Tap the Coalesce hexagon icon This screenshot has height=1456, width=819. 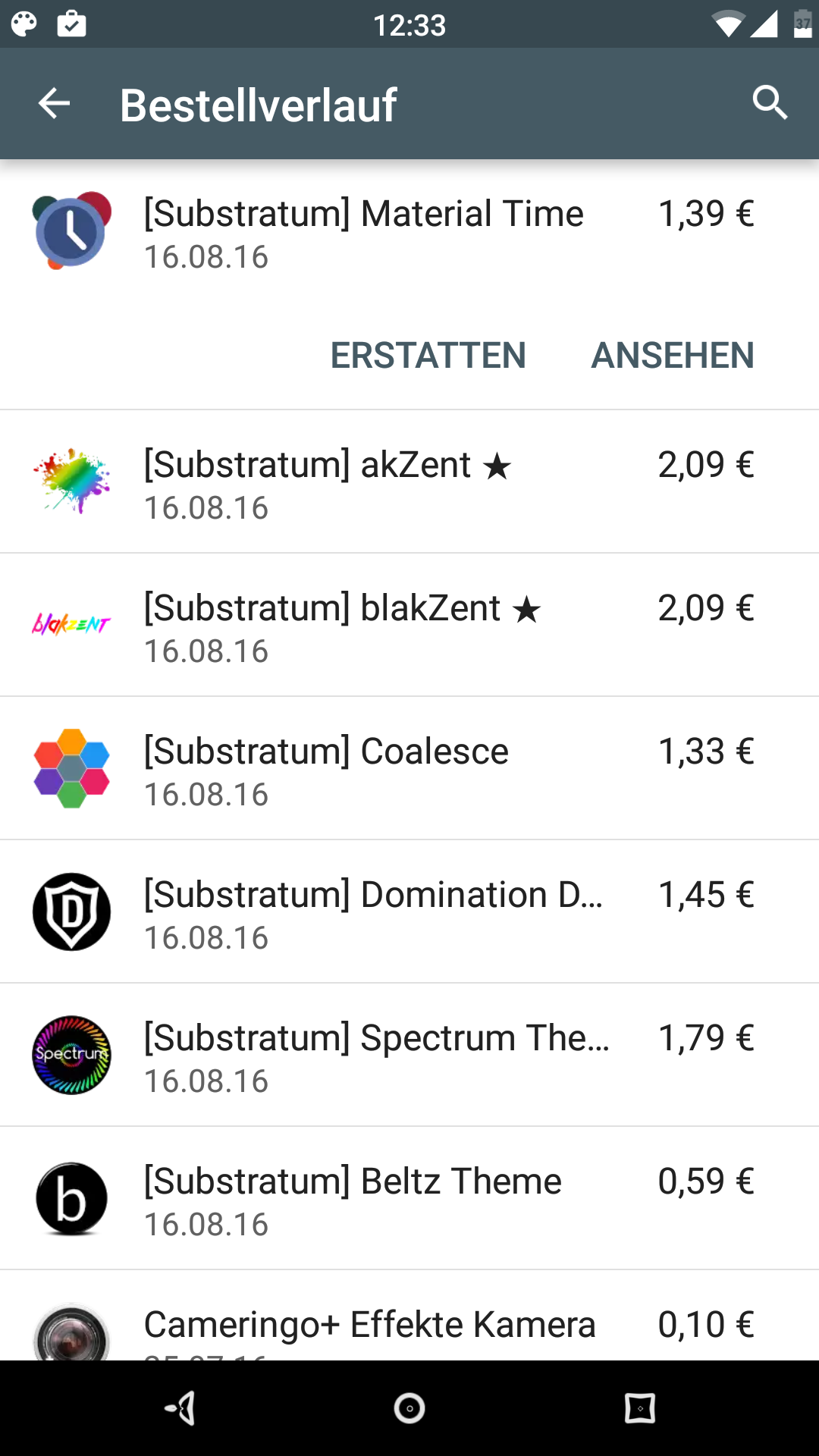point(71,767)
